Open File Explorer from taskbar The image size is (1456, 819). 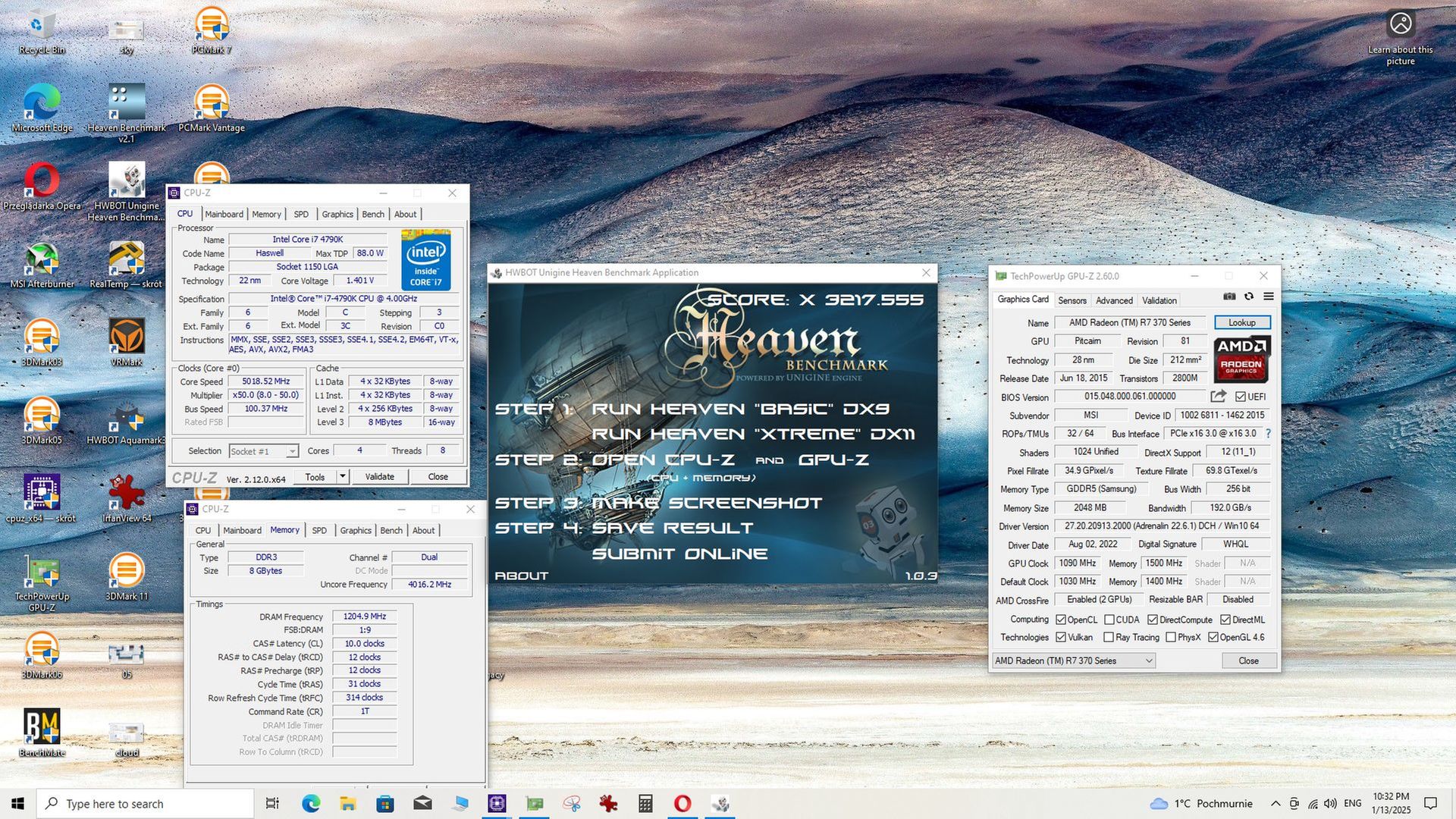pyautogui.click(x=348, y=803)
